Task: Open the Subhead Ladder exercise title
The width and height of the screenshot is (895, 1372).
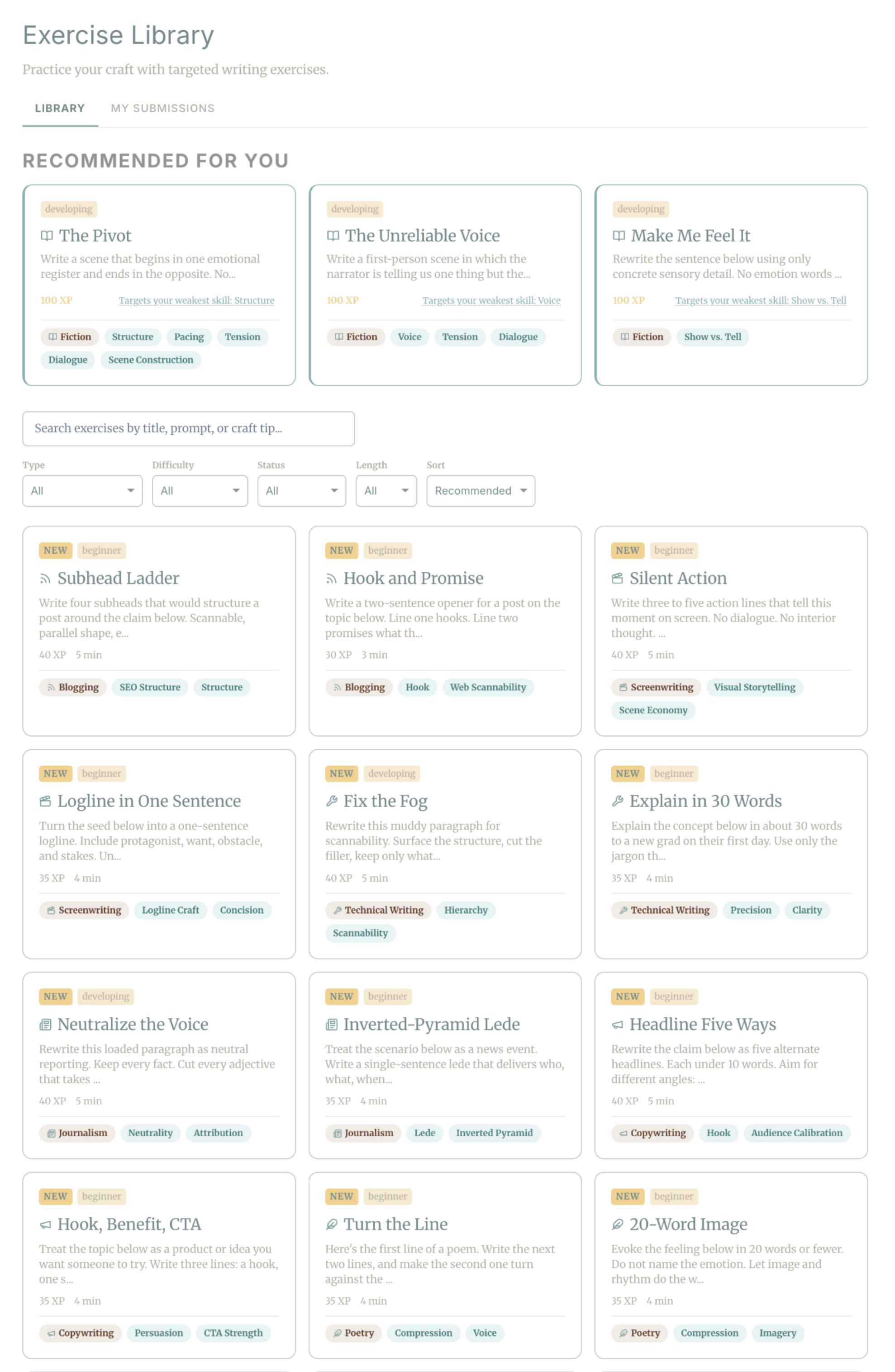Action: coord(118,579)
